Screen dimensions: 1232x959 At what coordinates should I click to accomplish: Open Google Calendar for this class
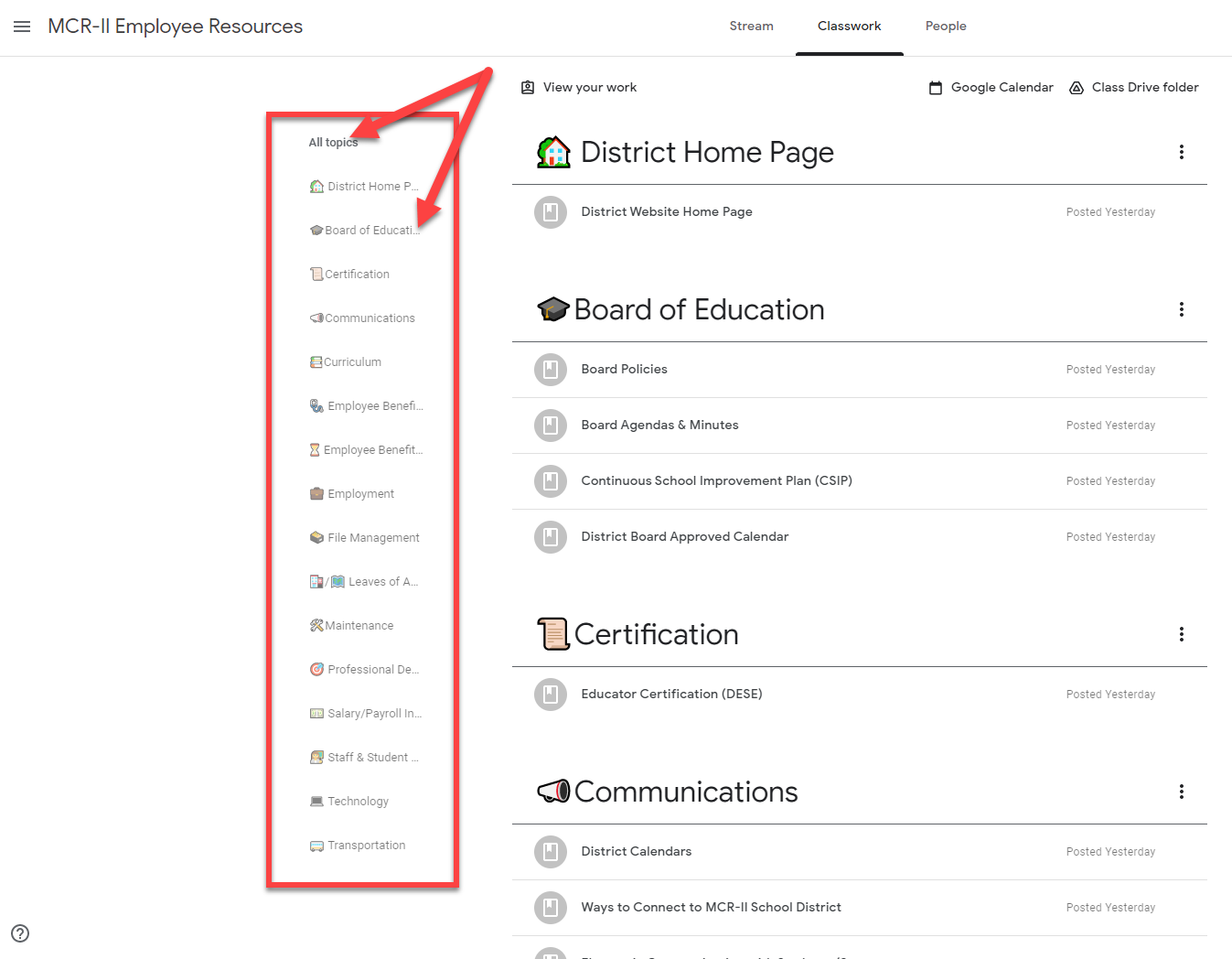click(x=991, y=87)
